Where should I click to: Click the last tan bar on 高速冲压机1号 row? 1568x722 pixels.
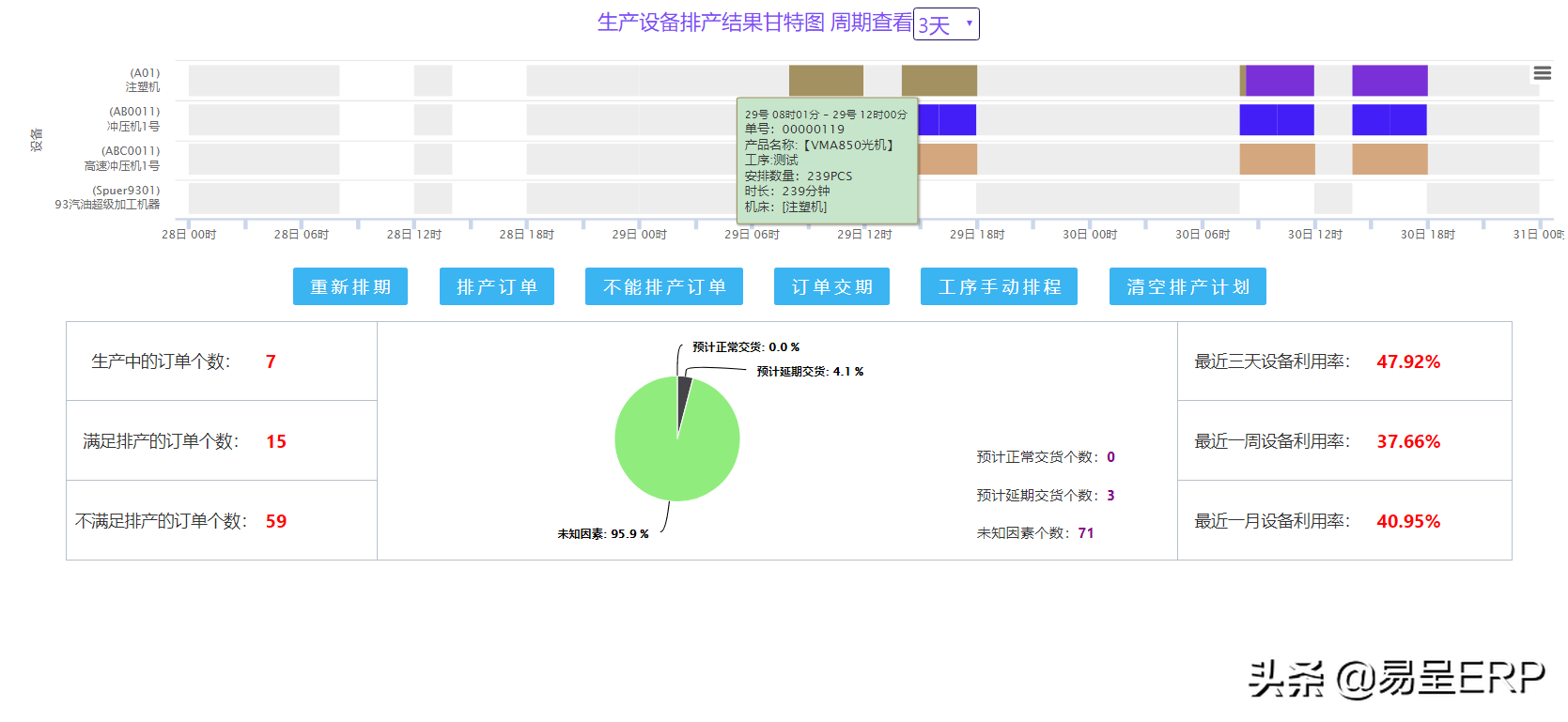1389,159
